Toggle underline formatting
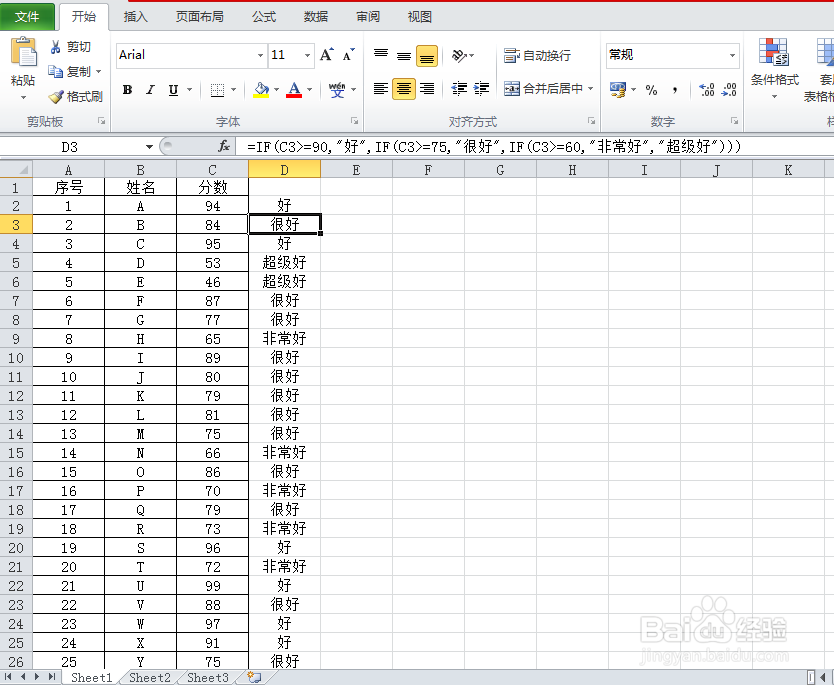The image size is (834, 685). [x=173, y=89]
